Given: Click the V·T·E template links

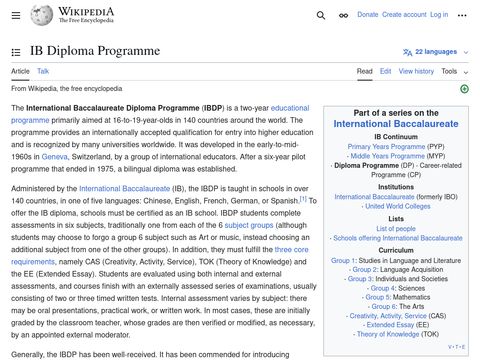Looking at the screenshot, I should pos(457,347).
